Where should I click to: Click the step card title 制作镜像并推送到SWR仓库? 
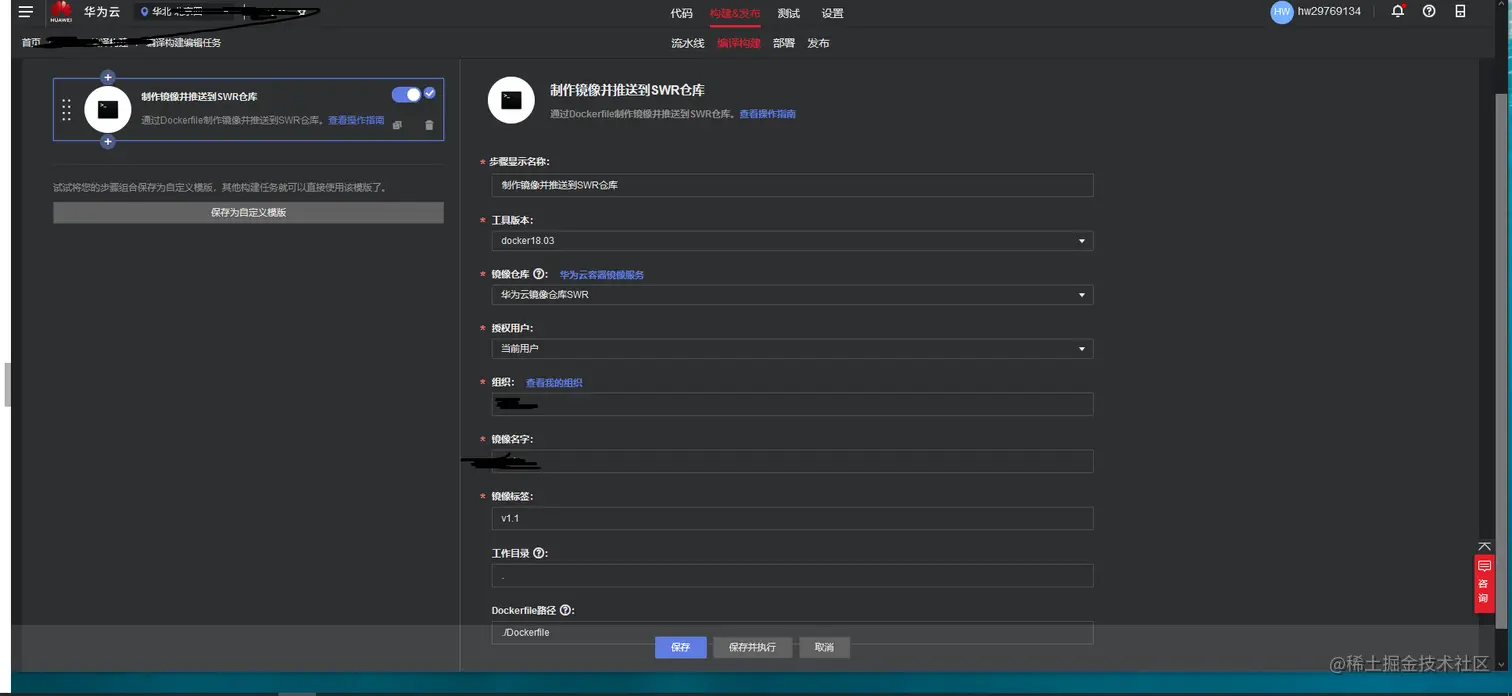(x=199, y=97)
